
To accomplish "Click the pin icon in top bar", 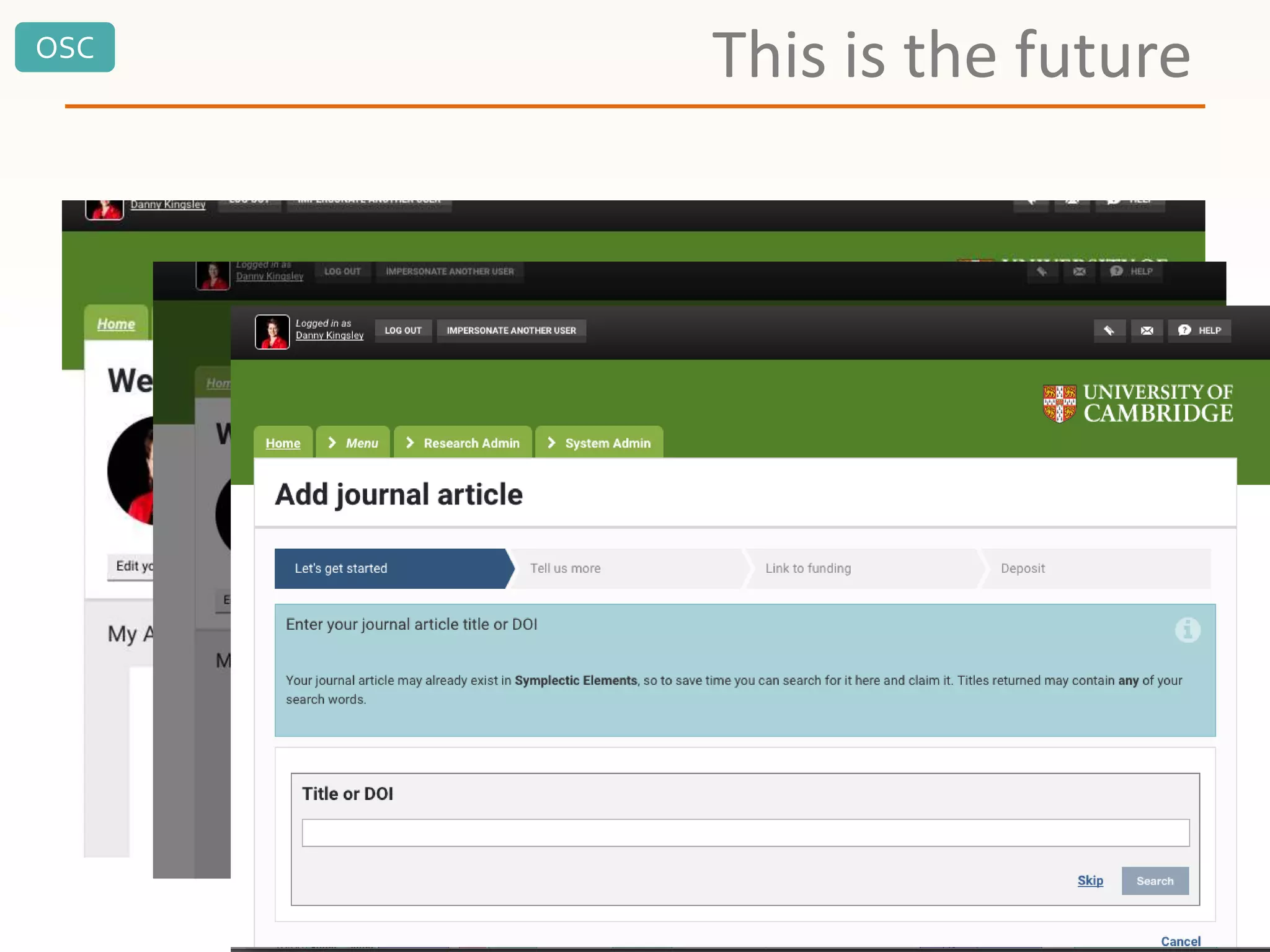I will pyautogui.click(x=1109, y=330).
